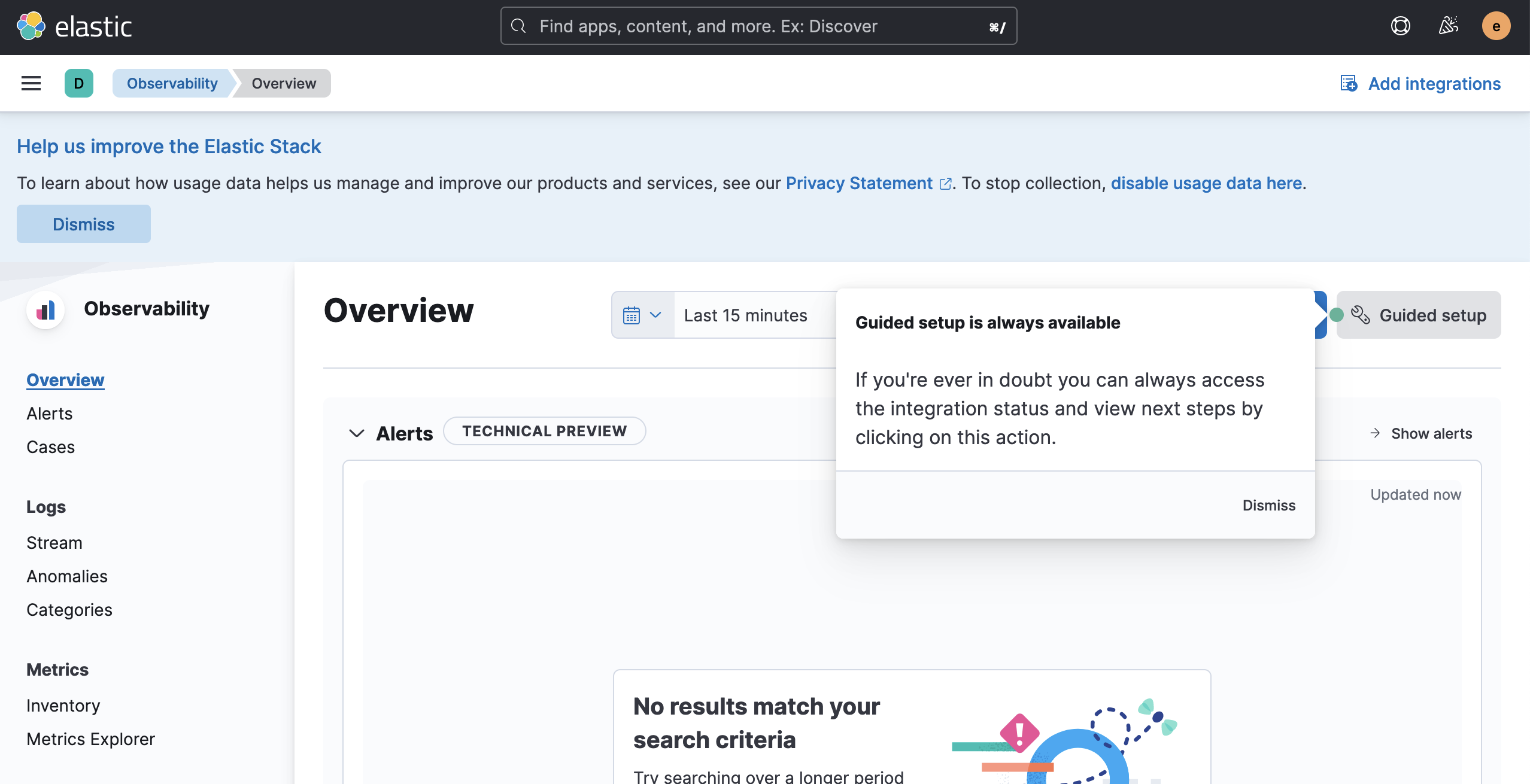This screenshot has width=1530, height=784.
Task: Open the Privacy Statement link
Action: pyautogui.click(x=859, y=183)
